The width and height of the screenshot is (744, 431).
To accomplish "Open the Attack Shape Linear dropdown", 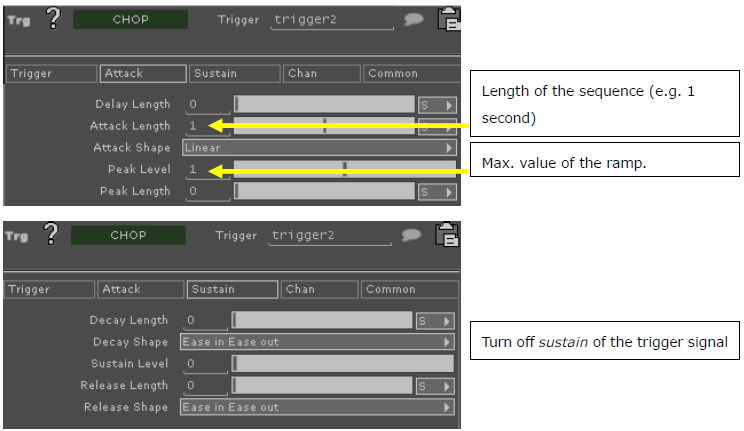I will (319, 148).
